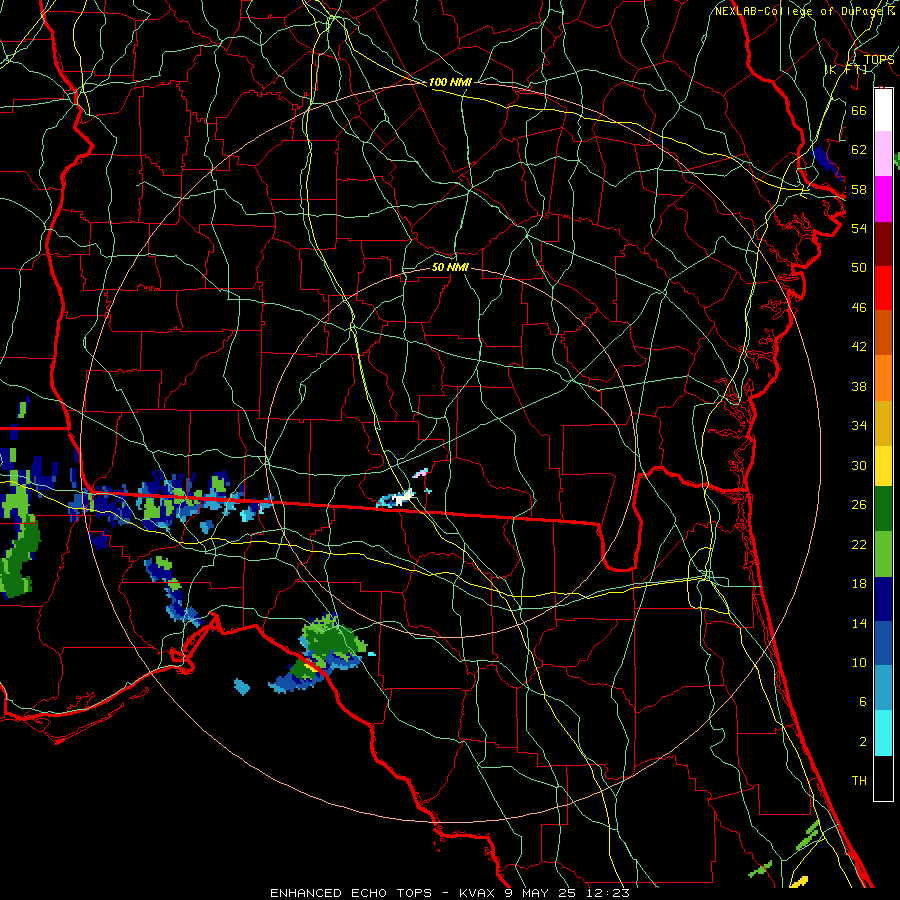Screen dimensions: 900x900
Task: Click the 54 legend value
Action: 859,228
